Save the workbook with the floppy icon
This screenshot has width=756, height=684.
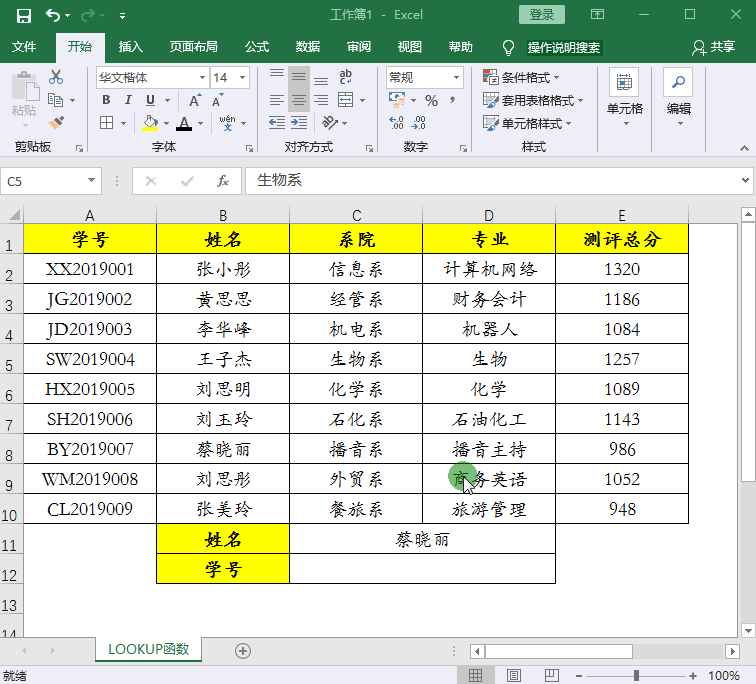pos(23,16)
